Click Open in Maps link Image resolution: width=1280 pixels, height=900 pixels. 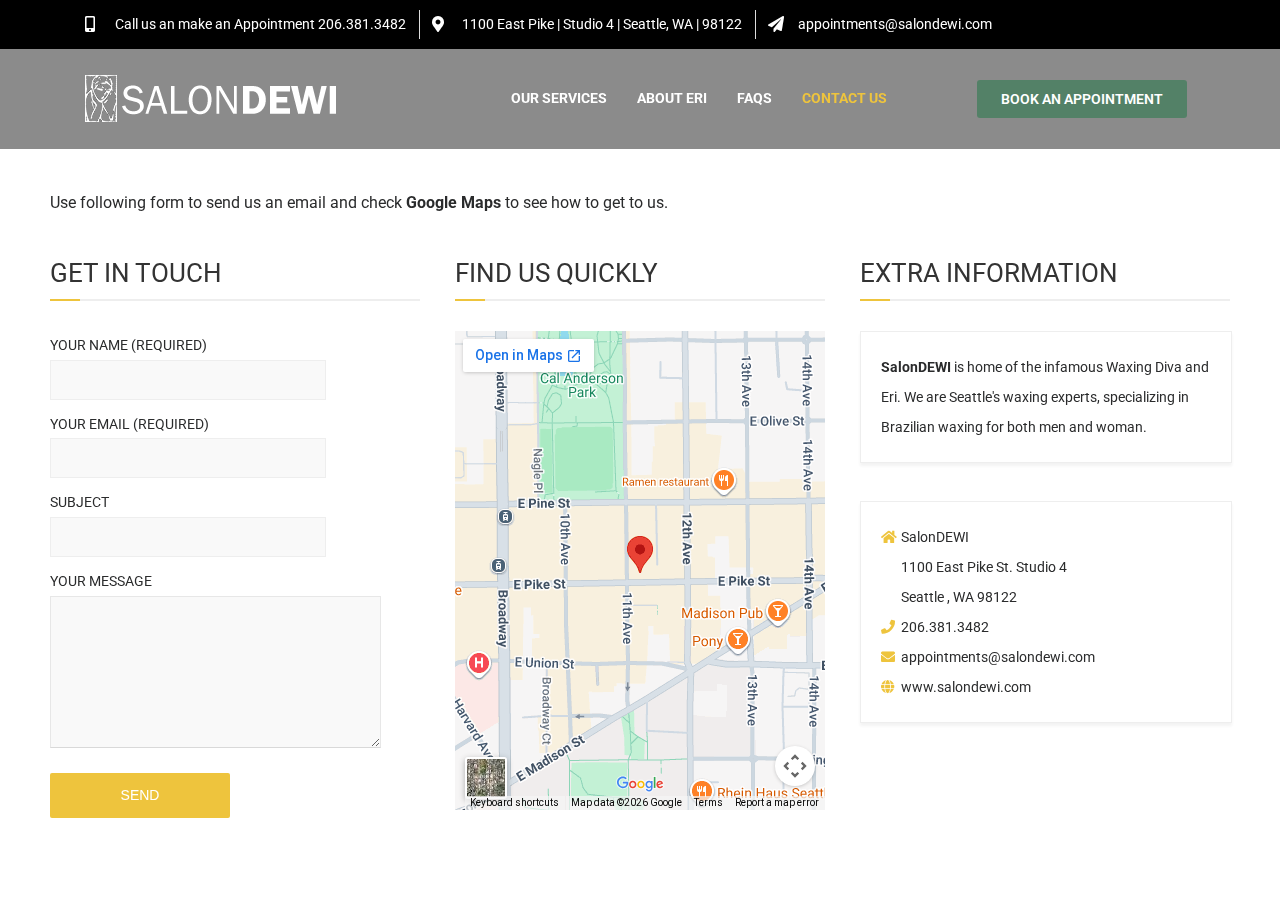coord(528,355)
